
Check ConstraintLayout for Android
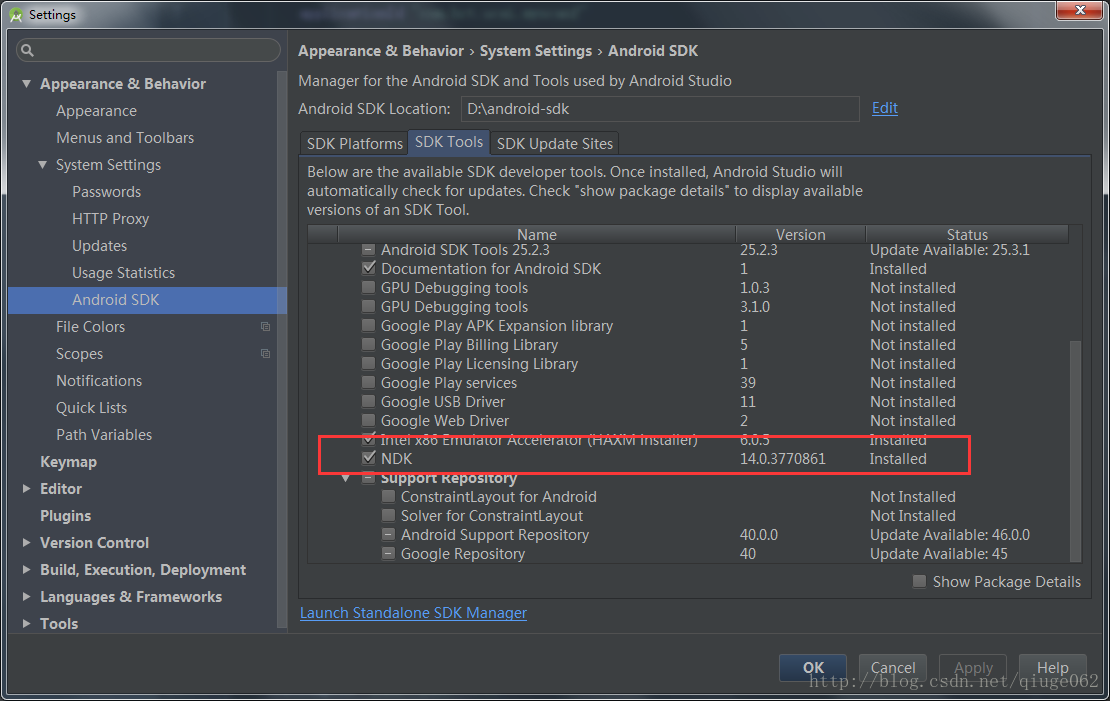tap(389, 496)
